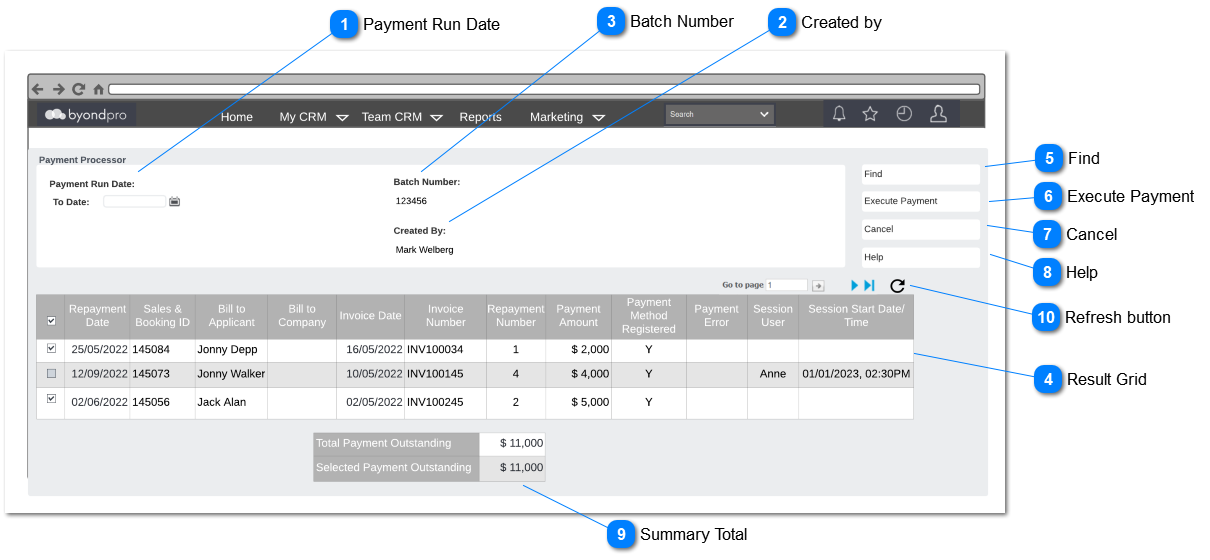Sort by Repayment Date column header

97,316
